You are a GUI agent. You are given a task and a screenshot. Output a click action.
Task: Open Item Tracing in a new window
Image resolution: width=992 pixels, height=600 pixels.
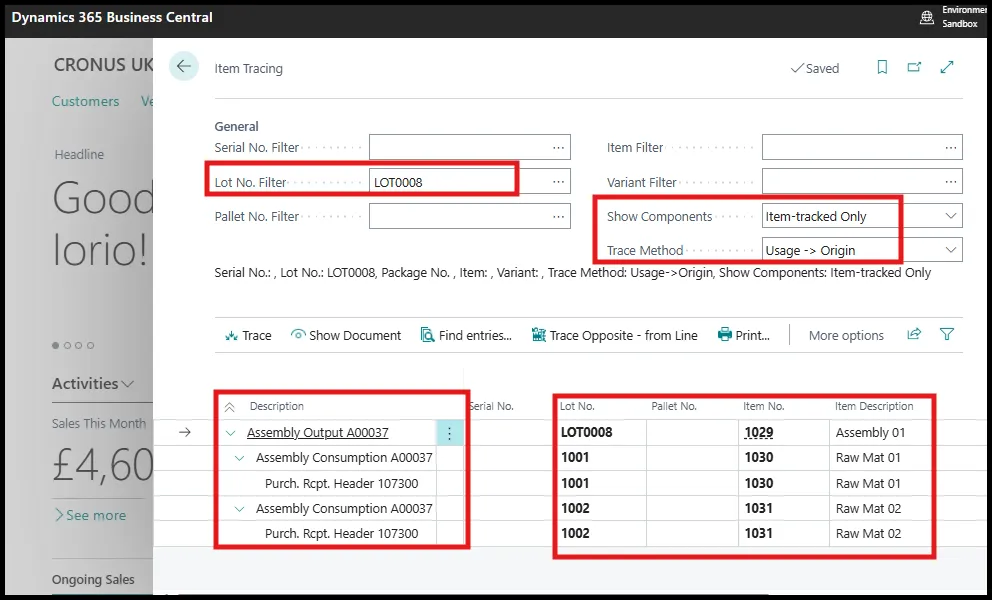click(x=914, y=67)
